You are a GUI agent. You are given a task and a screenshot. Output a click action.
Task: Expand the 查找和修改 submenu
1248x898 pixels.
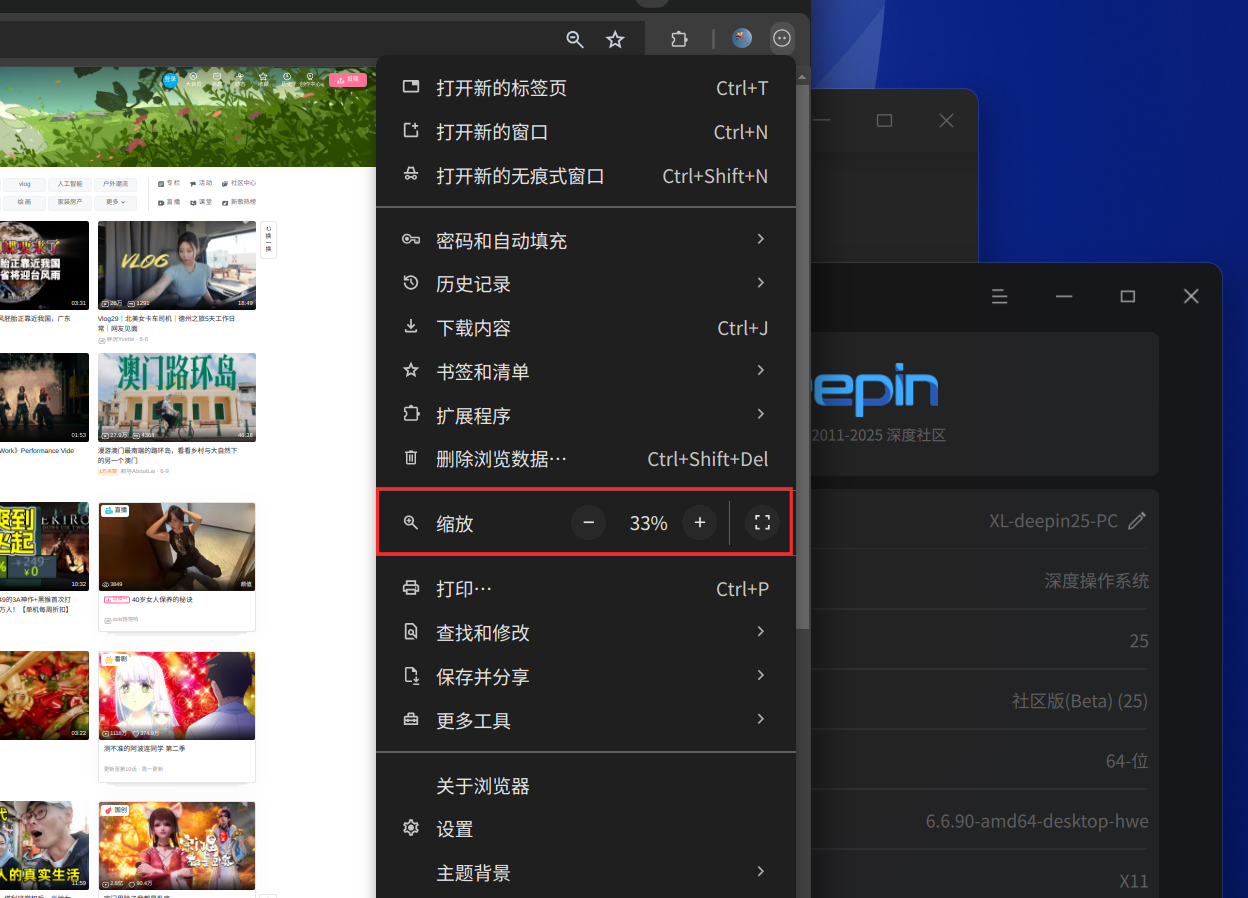(x=586, y=633)
